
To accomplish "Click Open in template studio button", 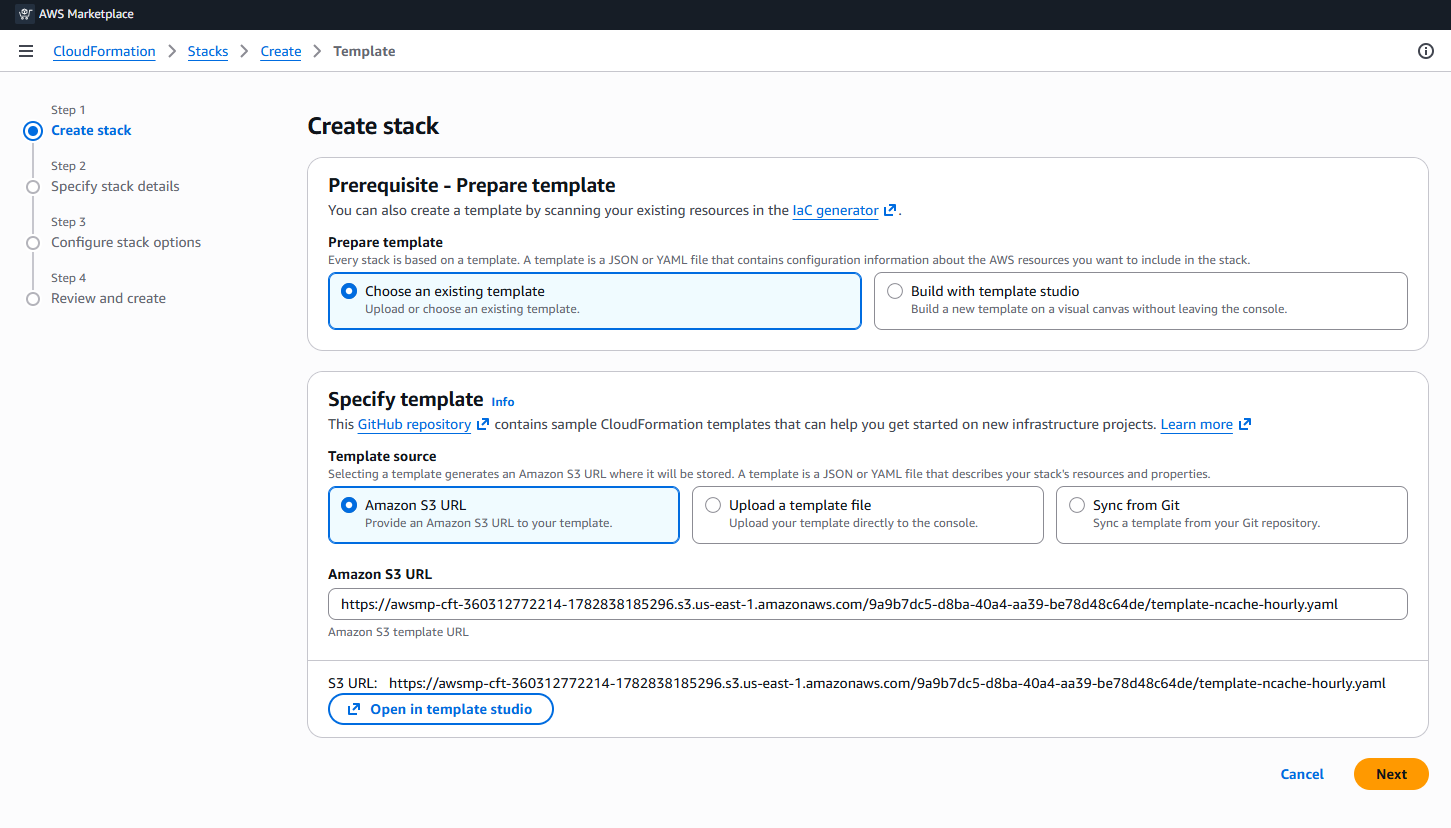I will pos(441,709).
